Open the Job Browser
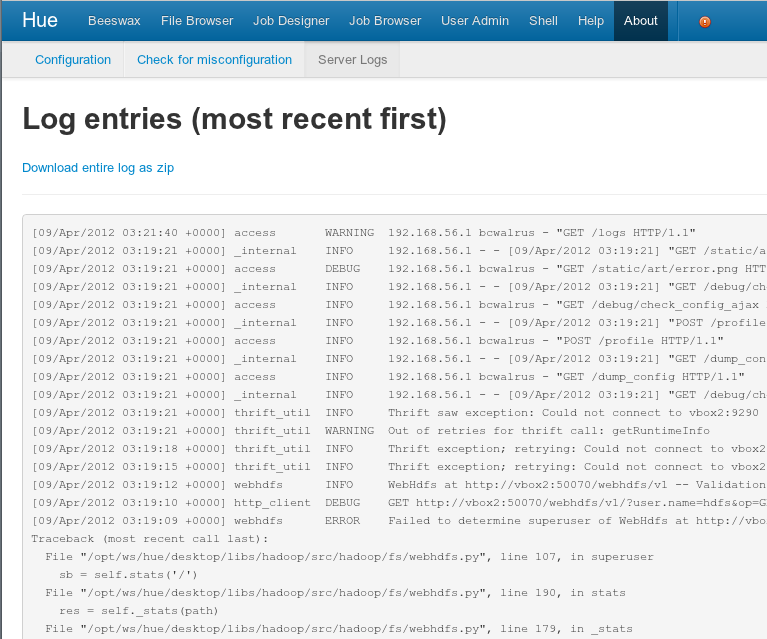The height and width of the screenshot is (639, 767). [385, 21]
